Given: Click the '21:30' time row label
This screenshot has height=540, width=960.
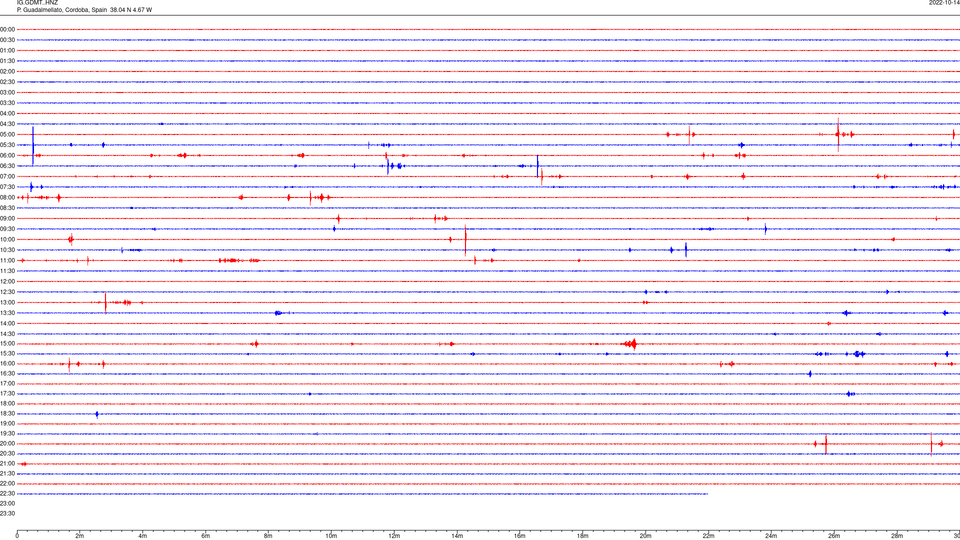Looking at the screenshot, I should pos(7,474).
